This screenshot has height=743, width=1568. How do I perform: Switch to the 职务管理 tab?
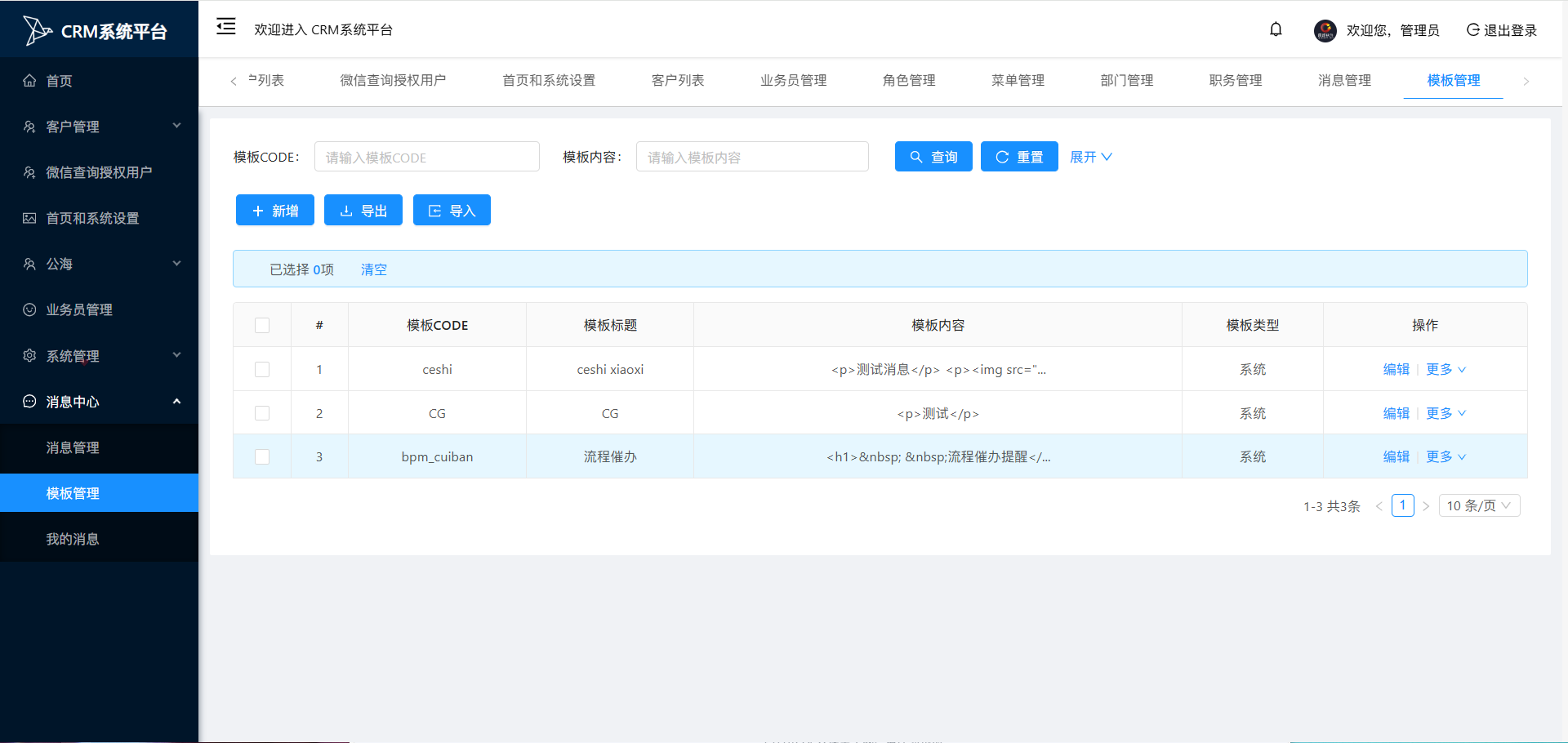(x=1236, y=80)
